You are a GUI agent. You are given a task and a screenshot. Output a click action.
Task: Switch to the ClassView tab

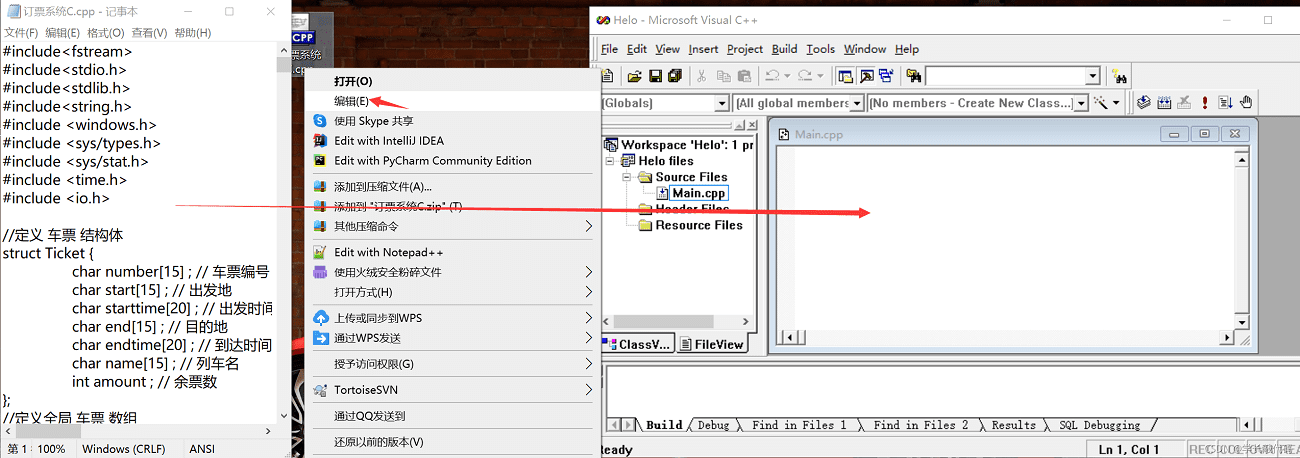[637, 344]
